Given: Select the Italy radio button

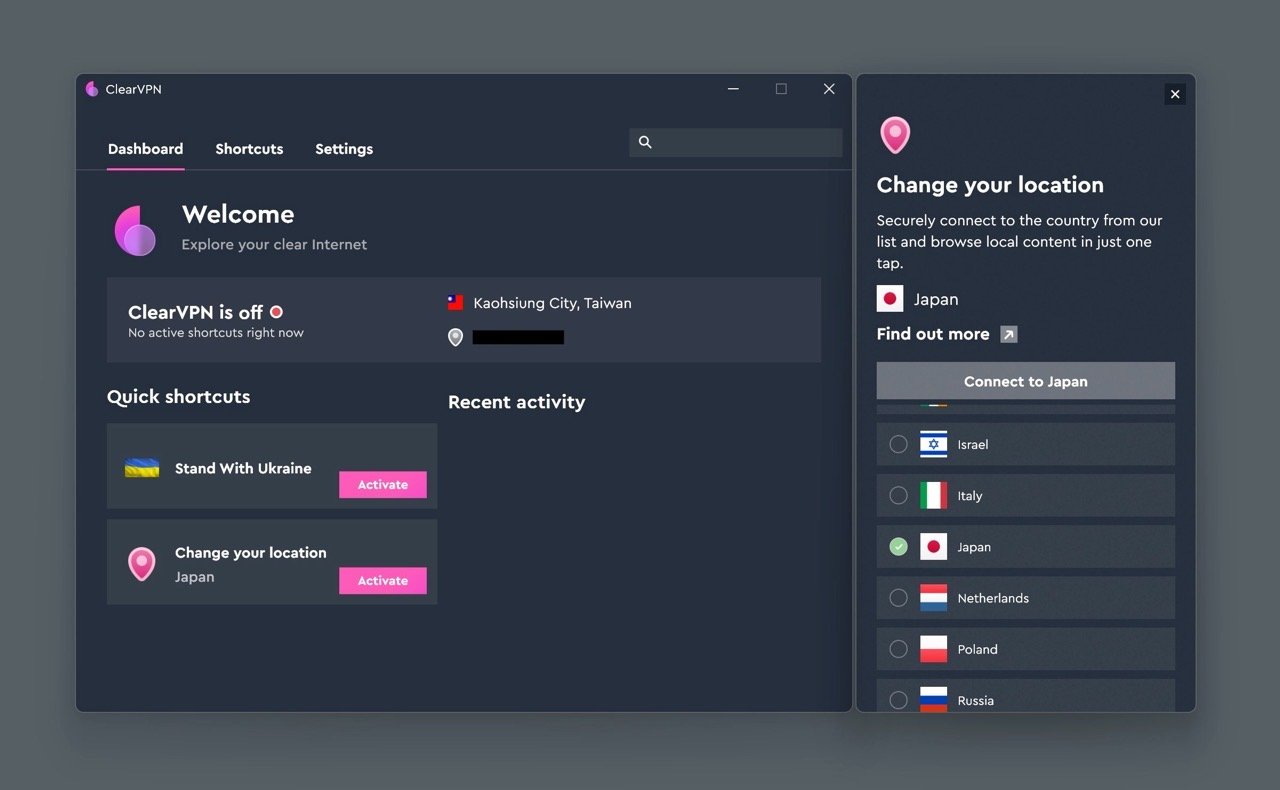Looking at the screenshot, I should [899, 495].
